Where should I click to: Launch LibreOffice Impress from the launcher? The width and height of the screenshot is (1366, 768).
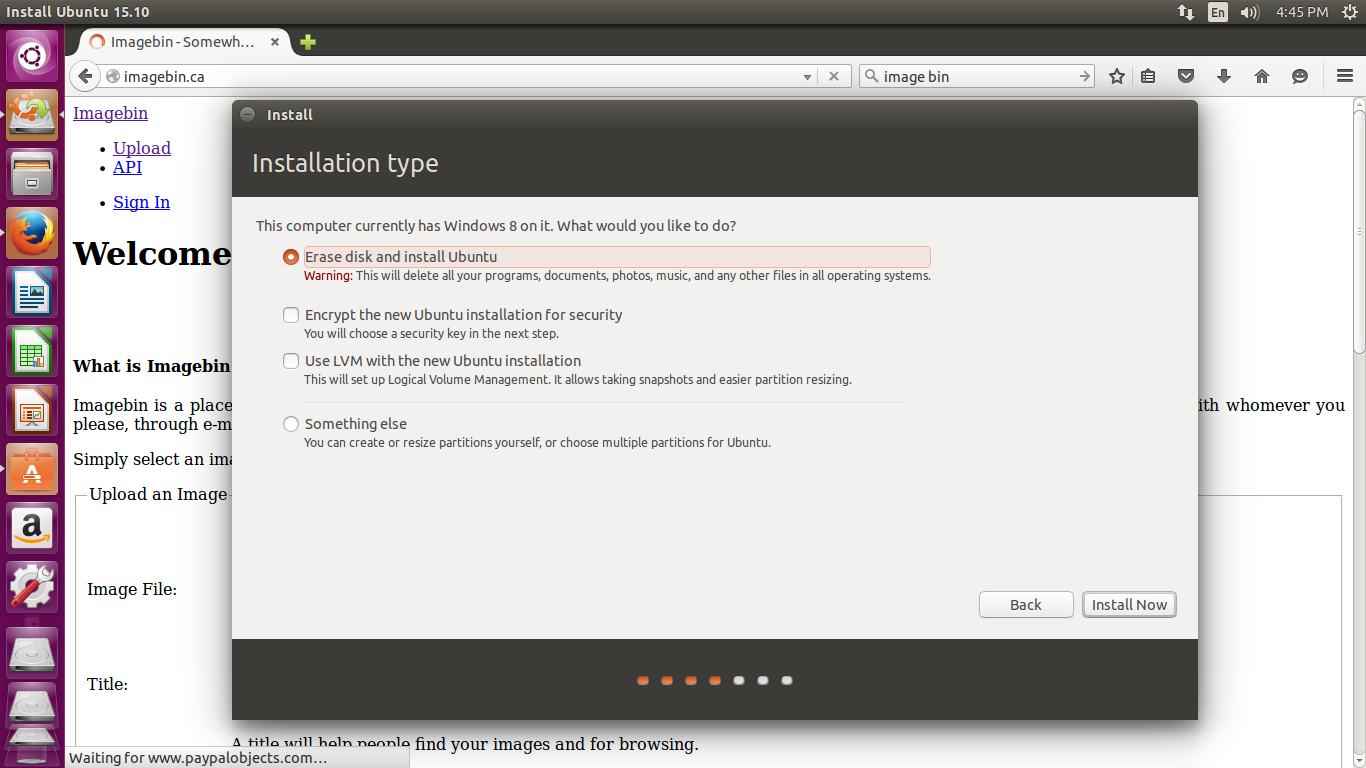coord(32,410)
